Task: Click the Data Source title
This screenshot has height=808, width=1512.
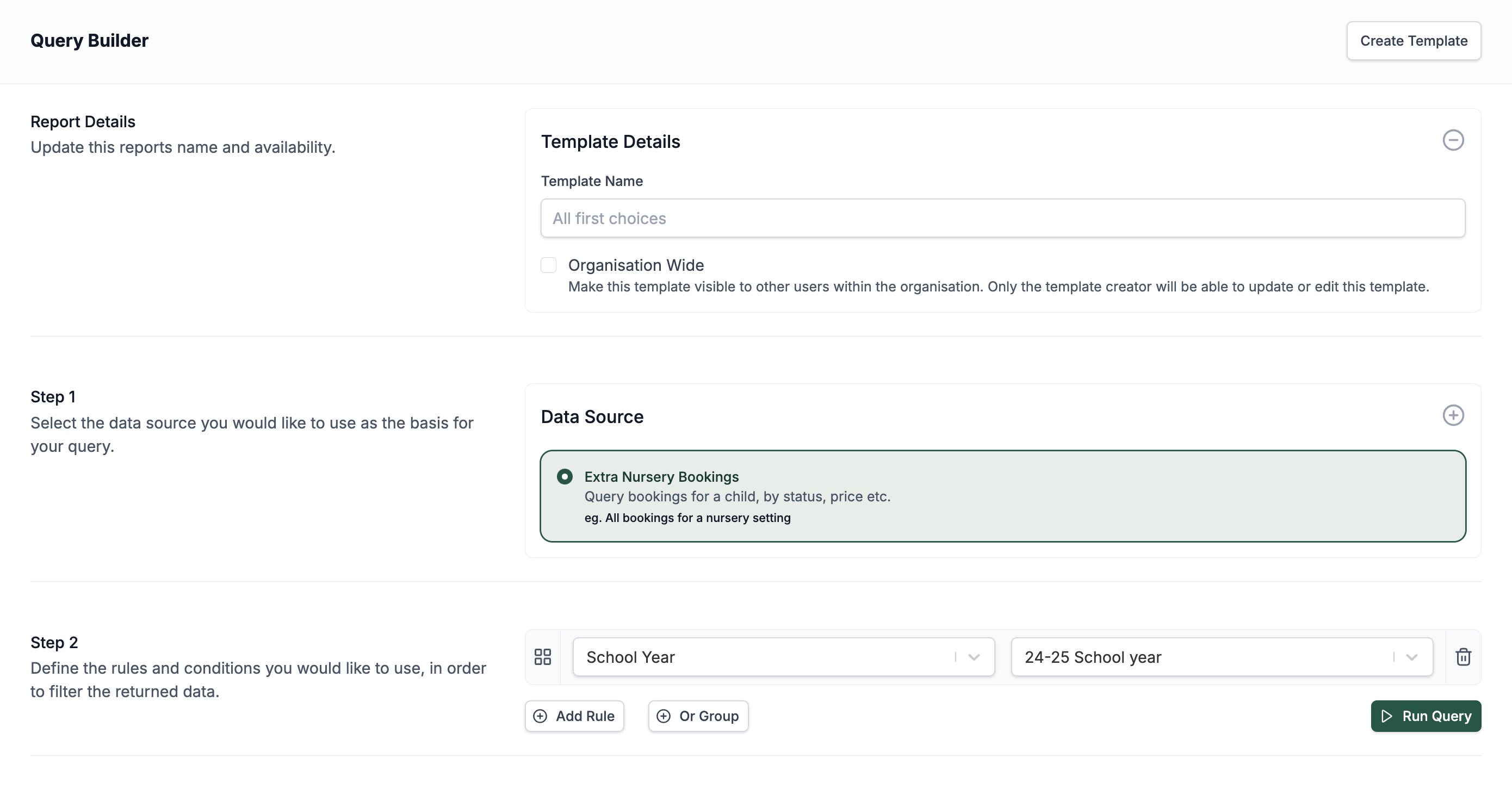Action: pos(592,417)
